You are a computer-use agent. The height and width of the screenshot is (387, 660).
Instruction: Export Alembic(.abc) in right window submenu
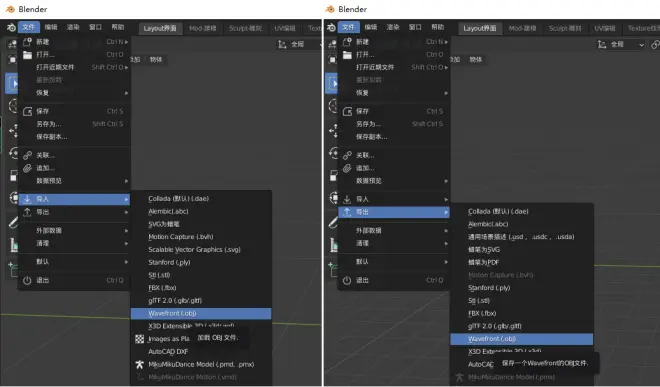click(522, 224)
